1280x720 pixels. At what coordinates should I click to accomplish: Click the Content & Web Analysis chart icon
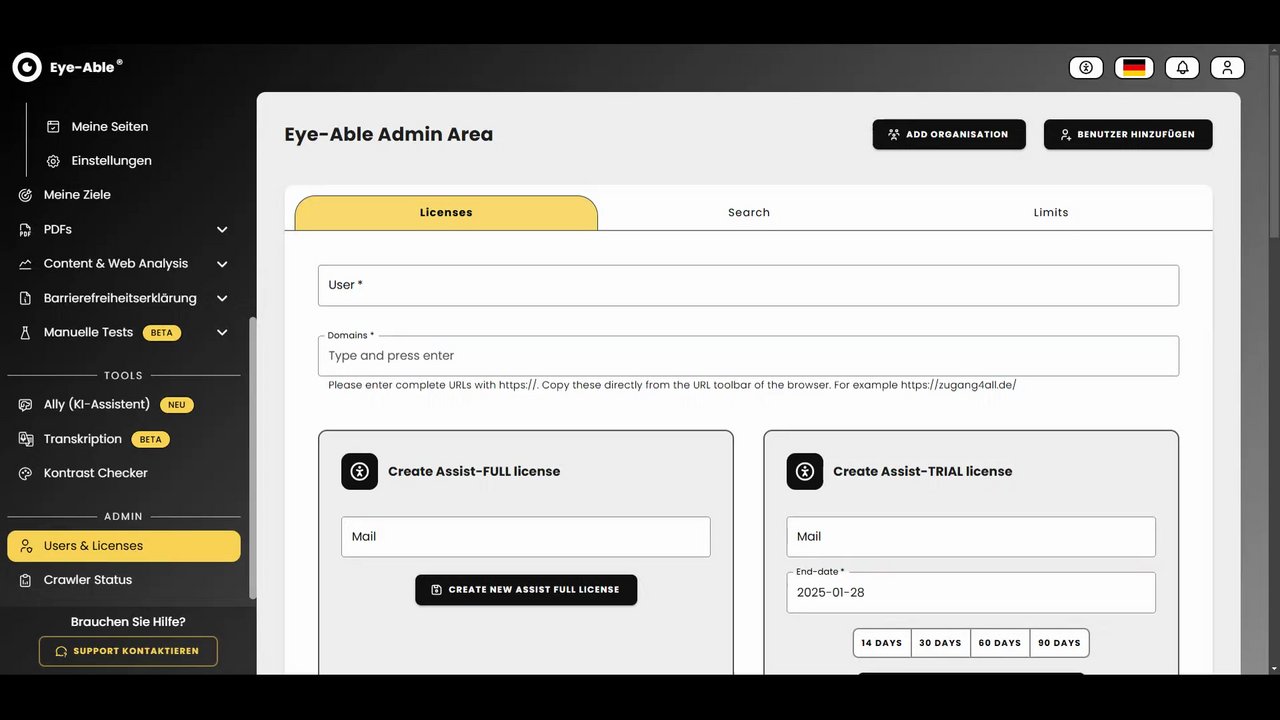click(x=26, y=264)
